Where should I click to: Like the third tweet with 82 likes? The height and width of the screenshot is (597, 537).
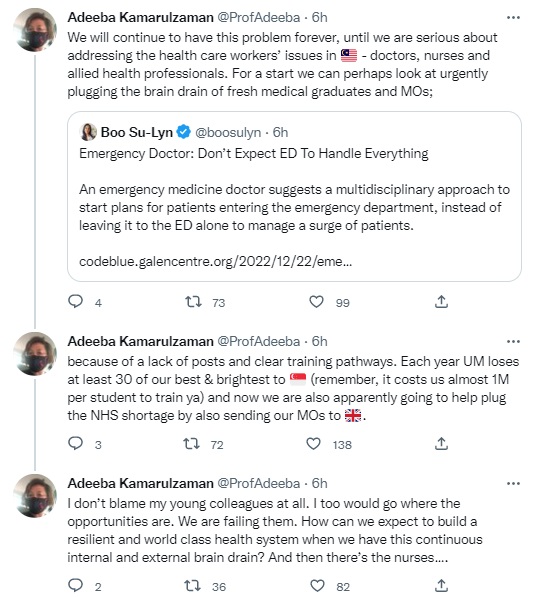coord(317,586)
